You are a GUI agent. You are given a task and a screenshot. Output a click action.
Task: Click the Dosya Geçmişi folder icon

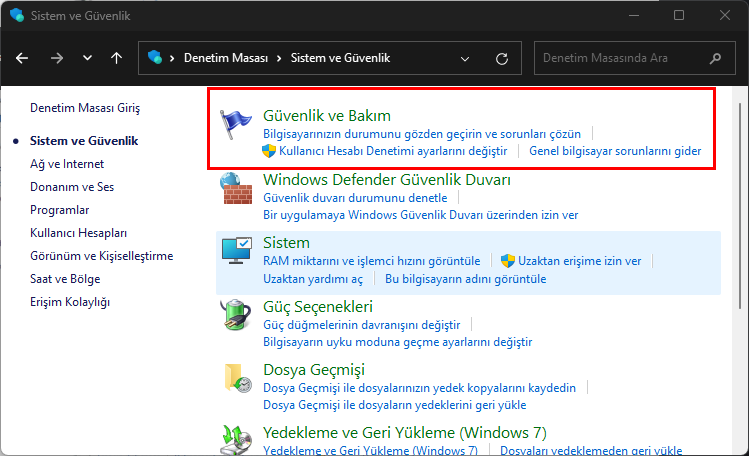236,378
